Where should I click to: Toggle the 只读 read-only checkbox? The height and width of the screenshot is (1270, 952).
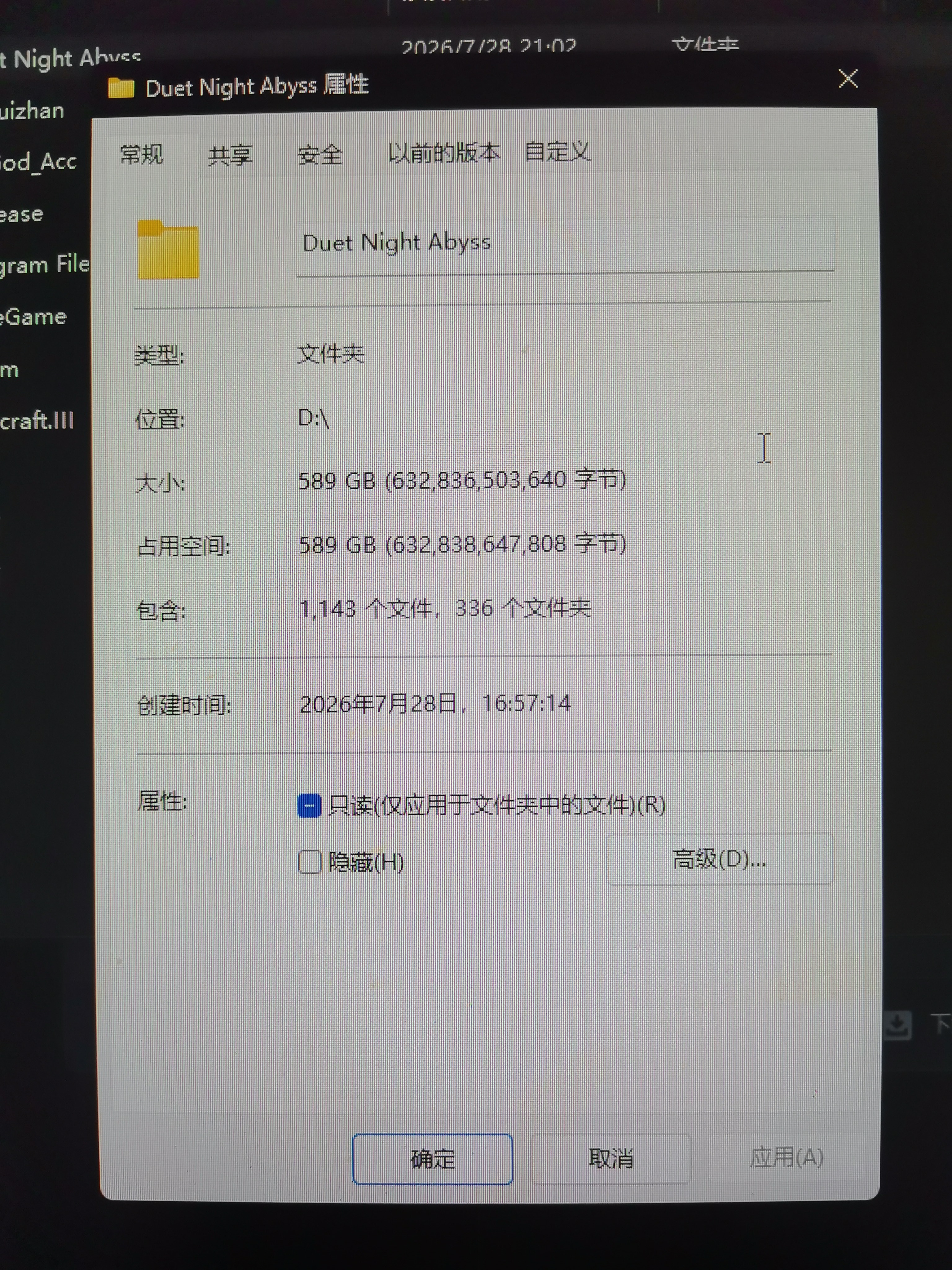[x=309, y=806]
